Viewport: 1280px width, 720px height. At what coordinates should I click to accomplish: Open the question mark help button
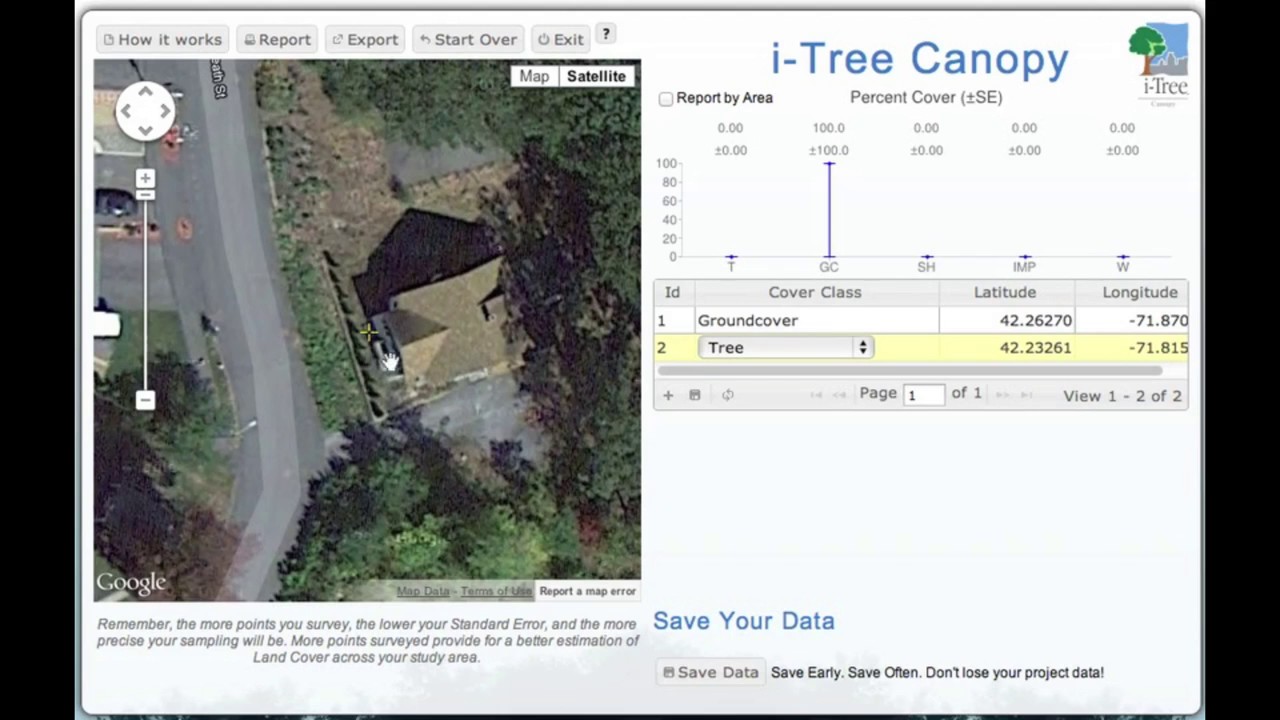point(606,34)
